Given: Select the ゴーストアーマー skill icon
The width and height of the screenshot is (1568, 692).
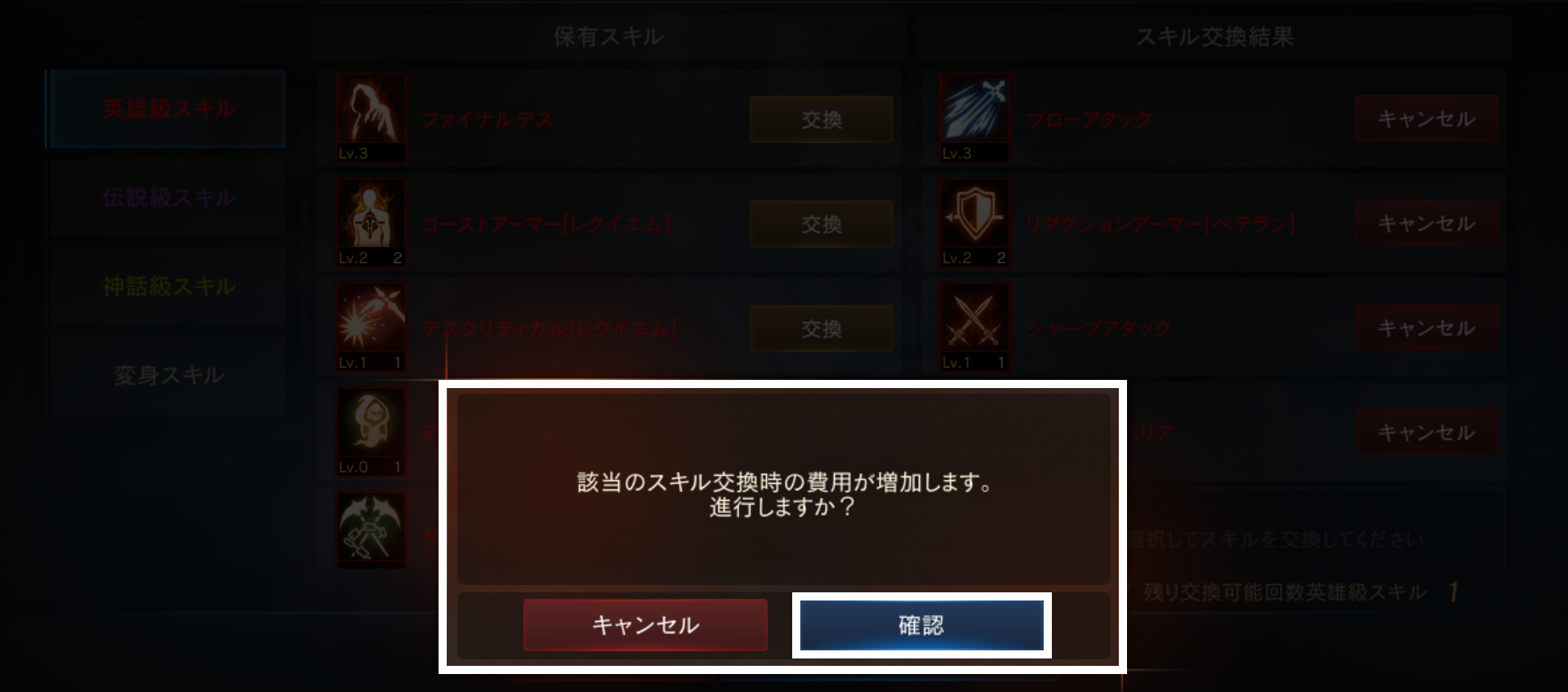Looking at the screenshot, I should click(371, 222).
